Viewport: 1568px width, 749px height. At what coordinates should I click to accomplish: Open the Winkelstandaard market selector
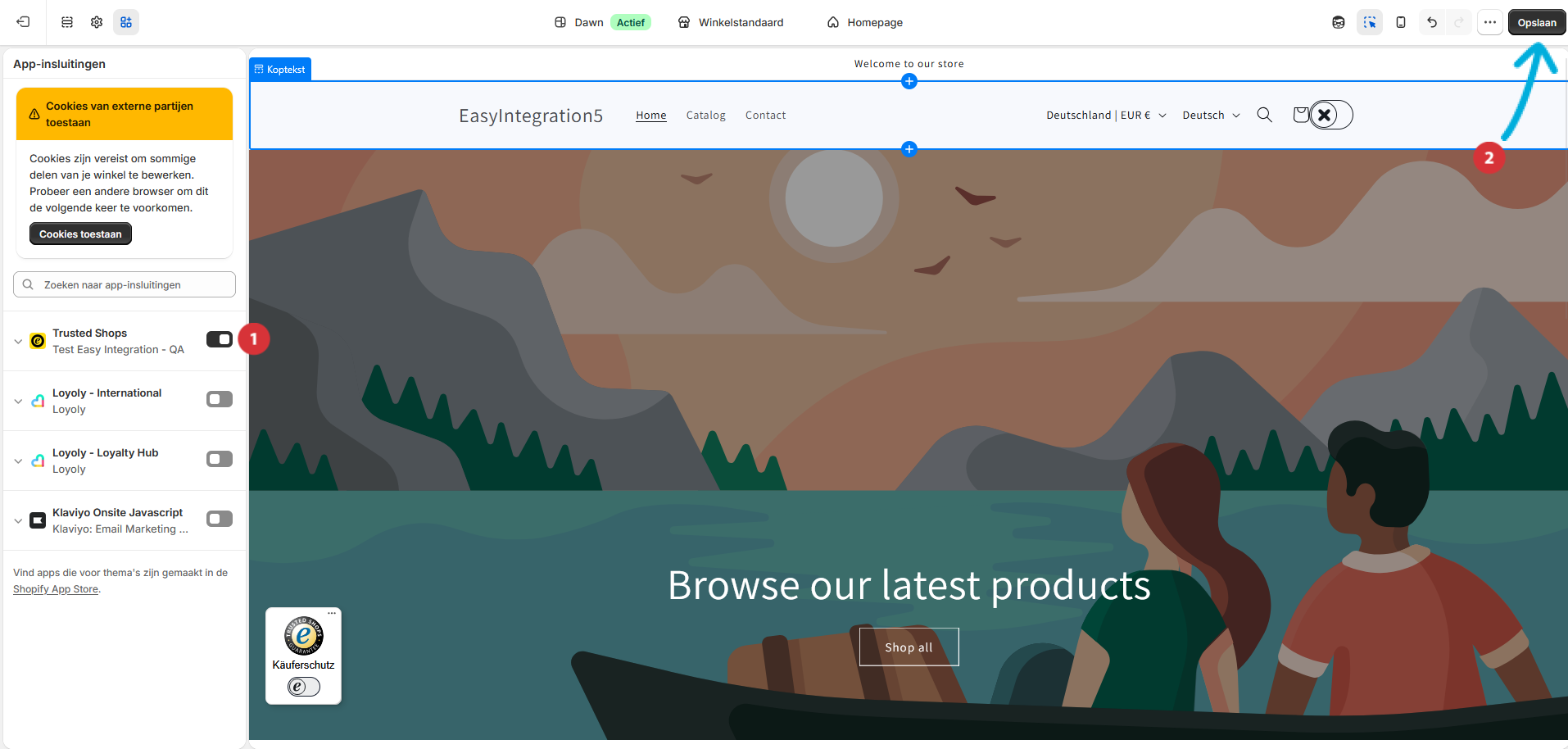(x=731, y=22)
